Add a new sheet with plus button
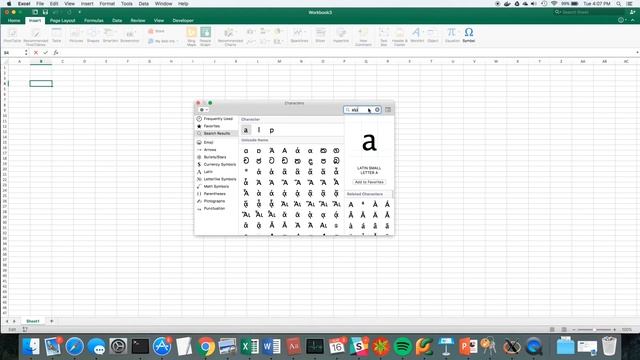Screen dimensions: 640x360 coord(51,321)
